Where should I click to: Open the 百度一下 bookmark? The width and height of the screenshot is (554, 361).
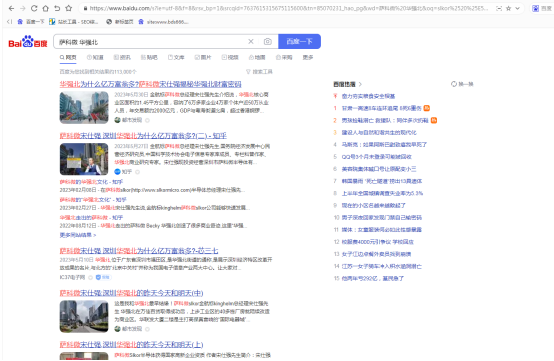(31, 22)
